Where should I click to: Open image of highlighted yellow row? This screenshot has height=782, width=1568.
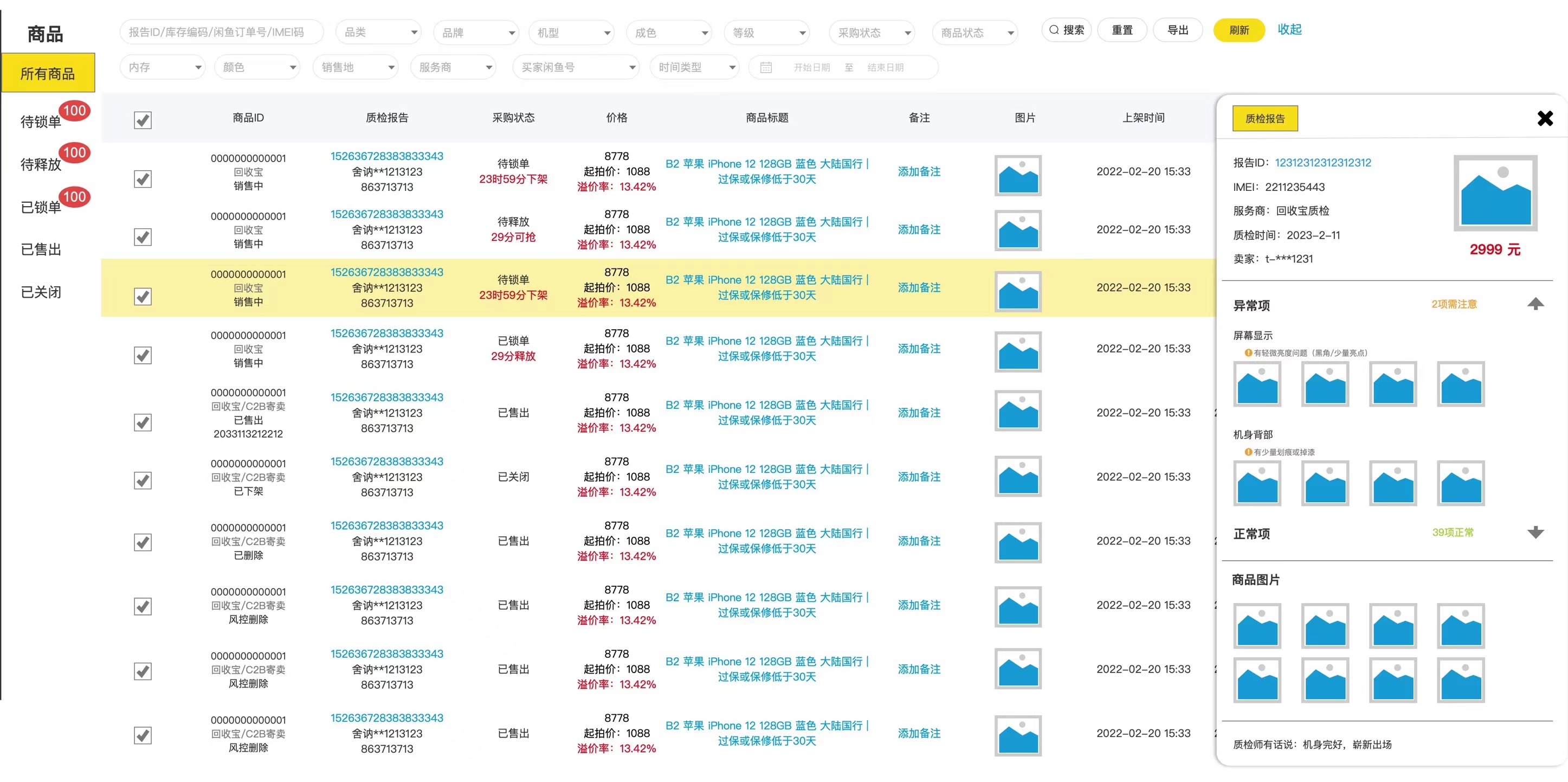tap(1018, 291)
